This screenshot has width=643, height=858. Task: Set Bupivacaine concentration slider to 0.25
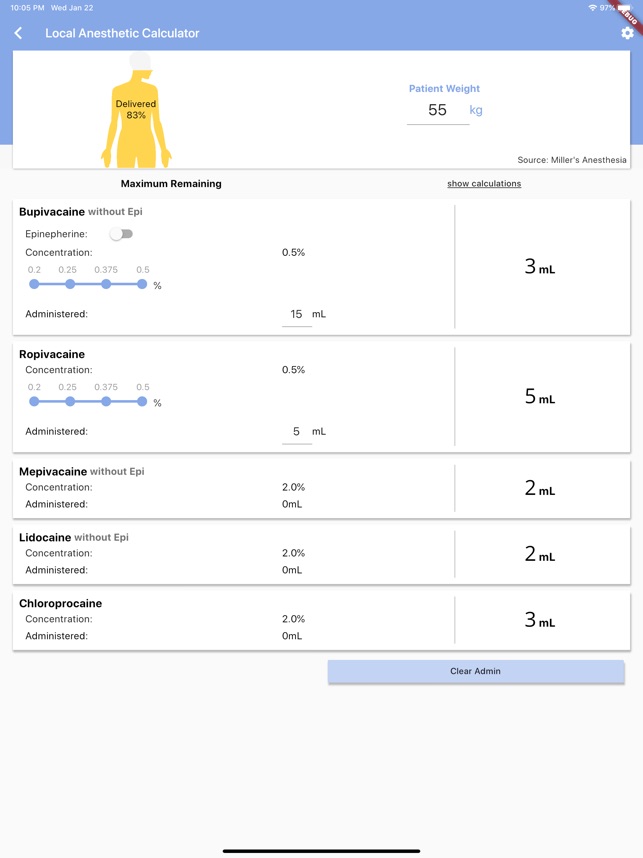pyautogui.click(x=70, y=284)
